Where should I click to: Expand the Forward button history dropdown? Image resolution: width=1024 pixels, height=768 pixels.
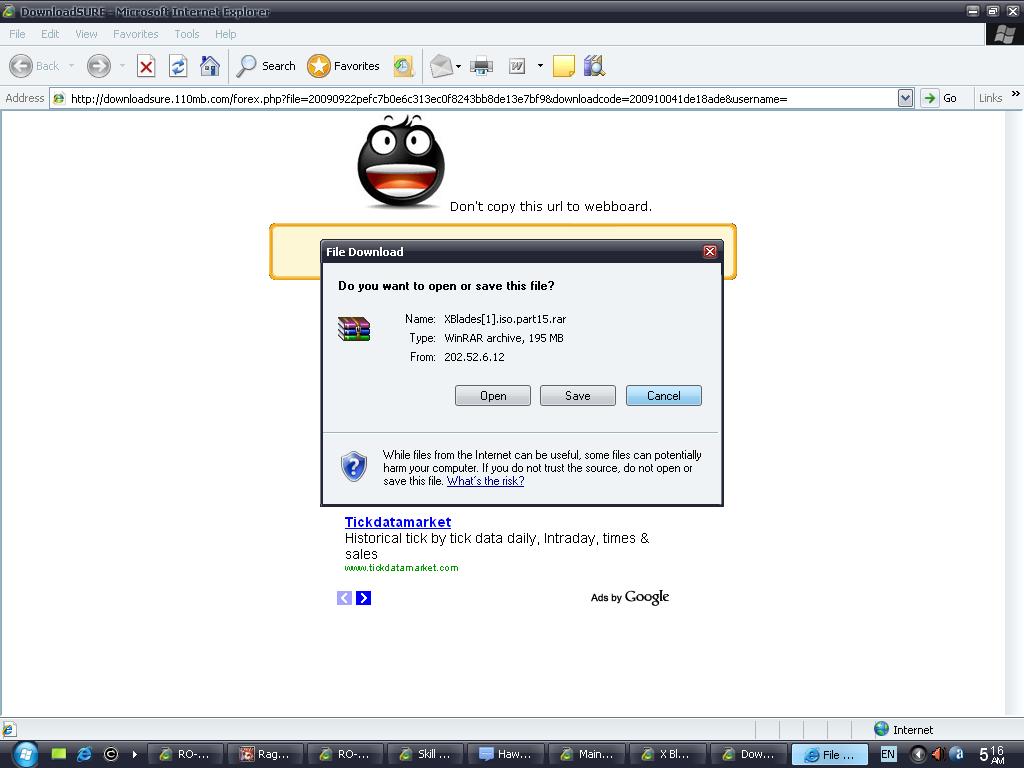pos(122,66)
